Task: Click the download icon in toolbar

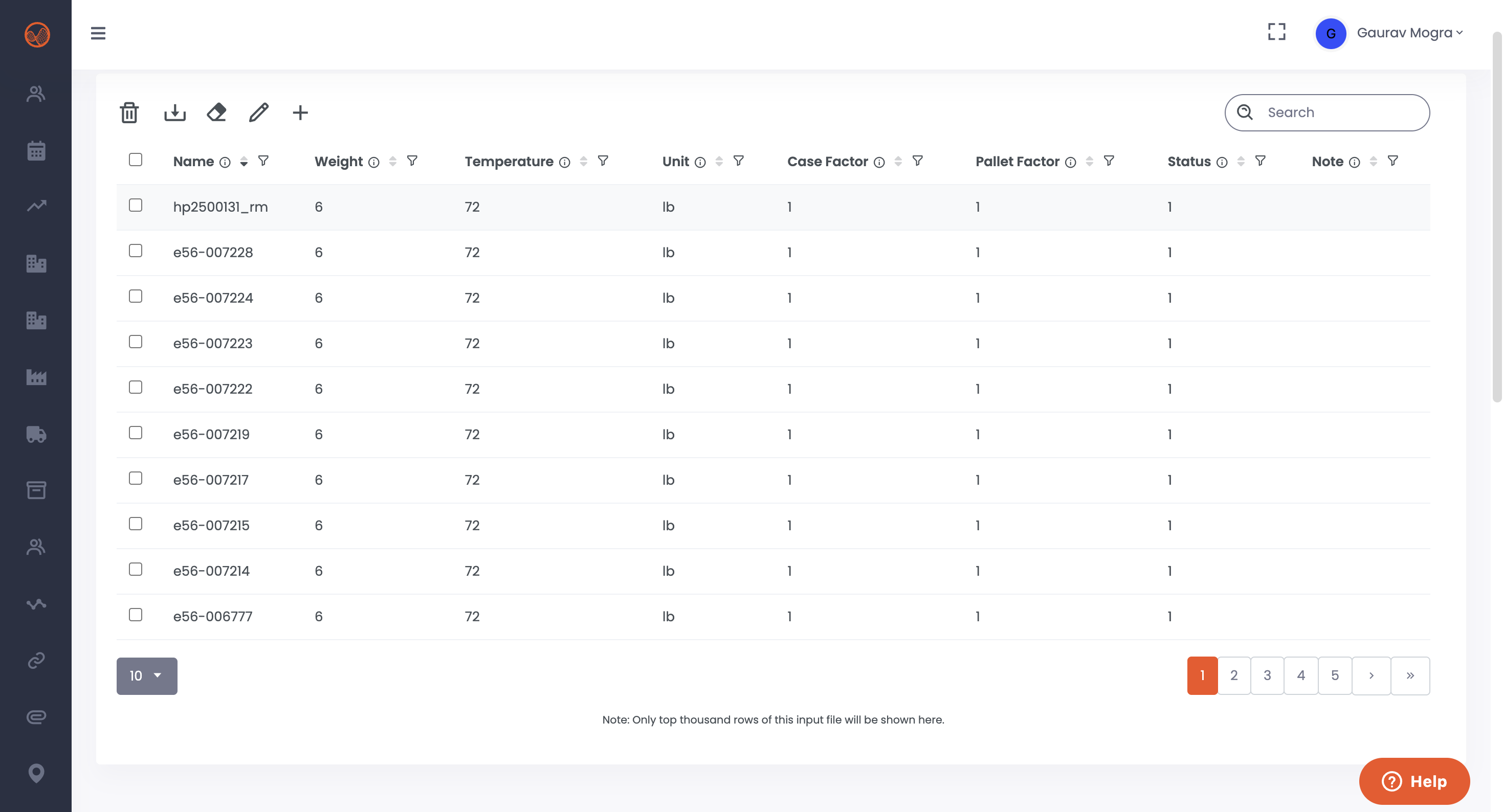Action: coord(174,112)
